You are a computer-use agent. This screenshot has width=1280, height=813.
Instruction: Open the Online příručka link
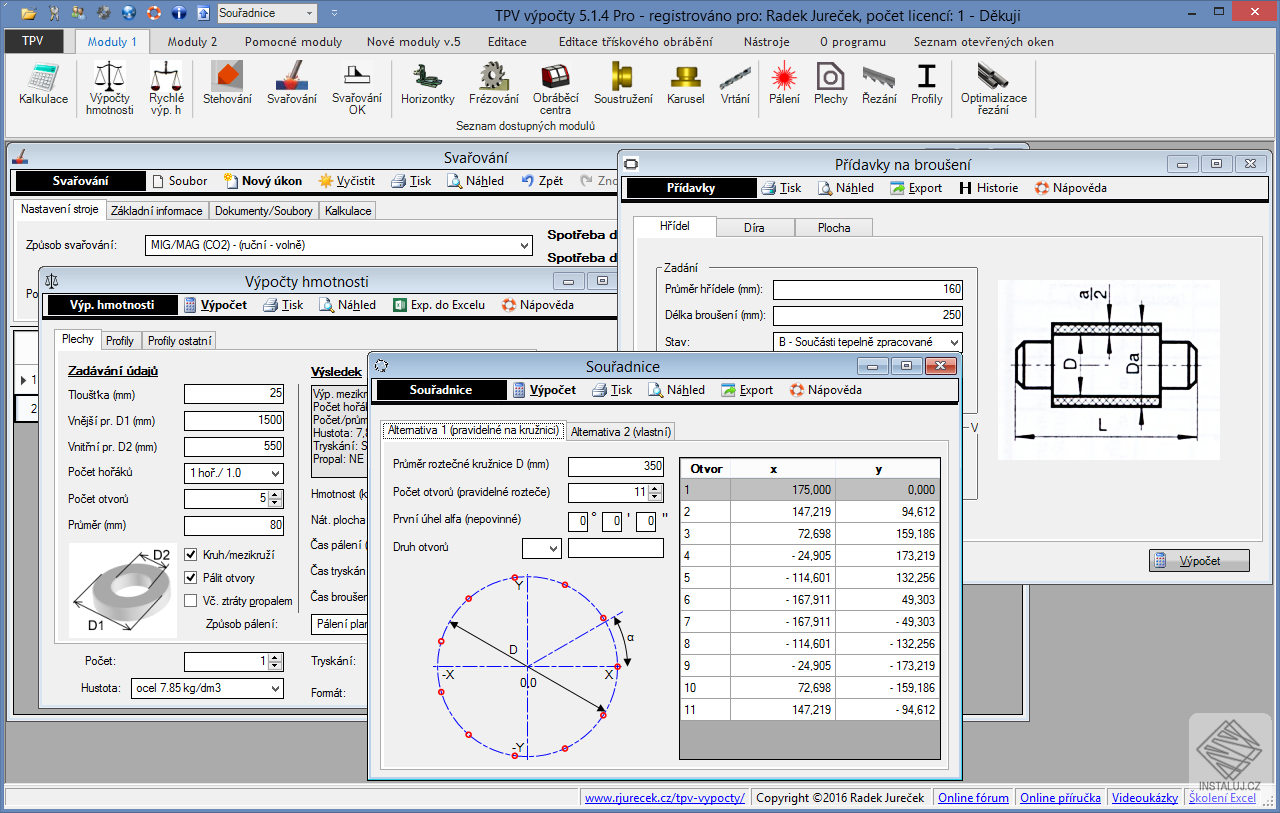click(1060, 797)
